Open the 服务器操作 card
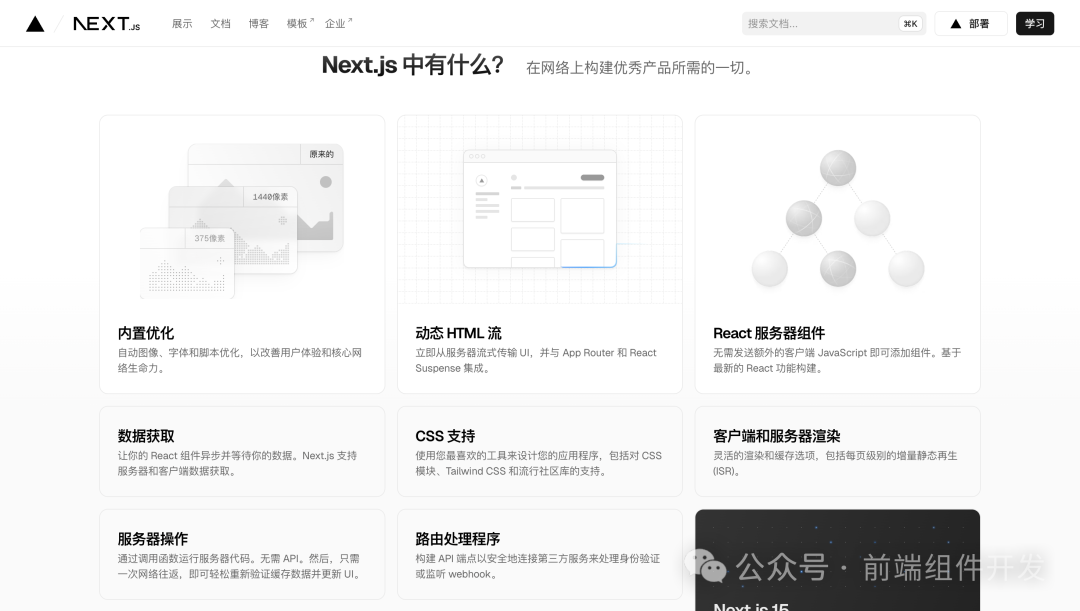1080x611 pixels. (x=242, y=555)
